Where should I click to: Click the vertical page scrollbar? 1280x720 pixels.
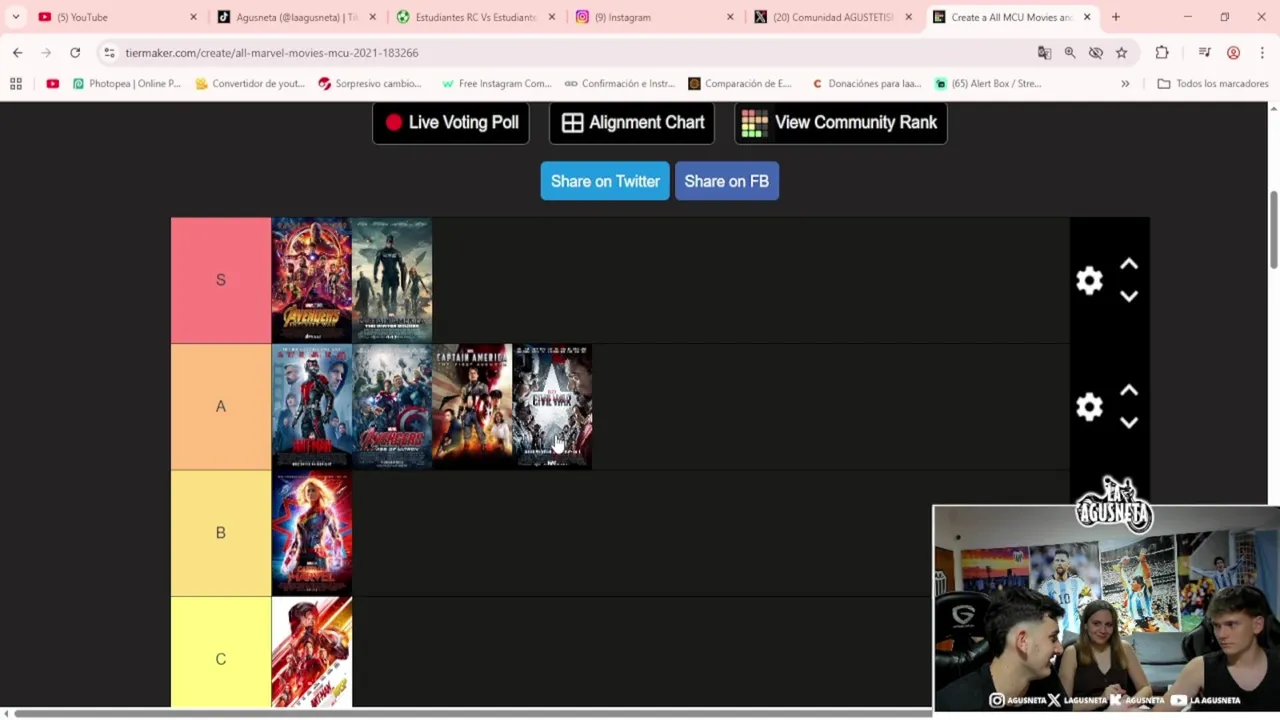click(1274, 230)
